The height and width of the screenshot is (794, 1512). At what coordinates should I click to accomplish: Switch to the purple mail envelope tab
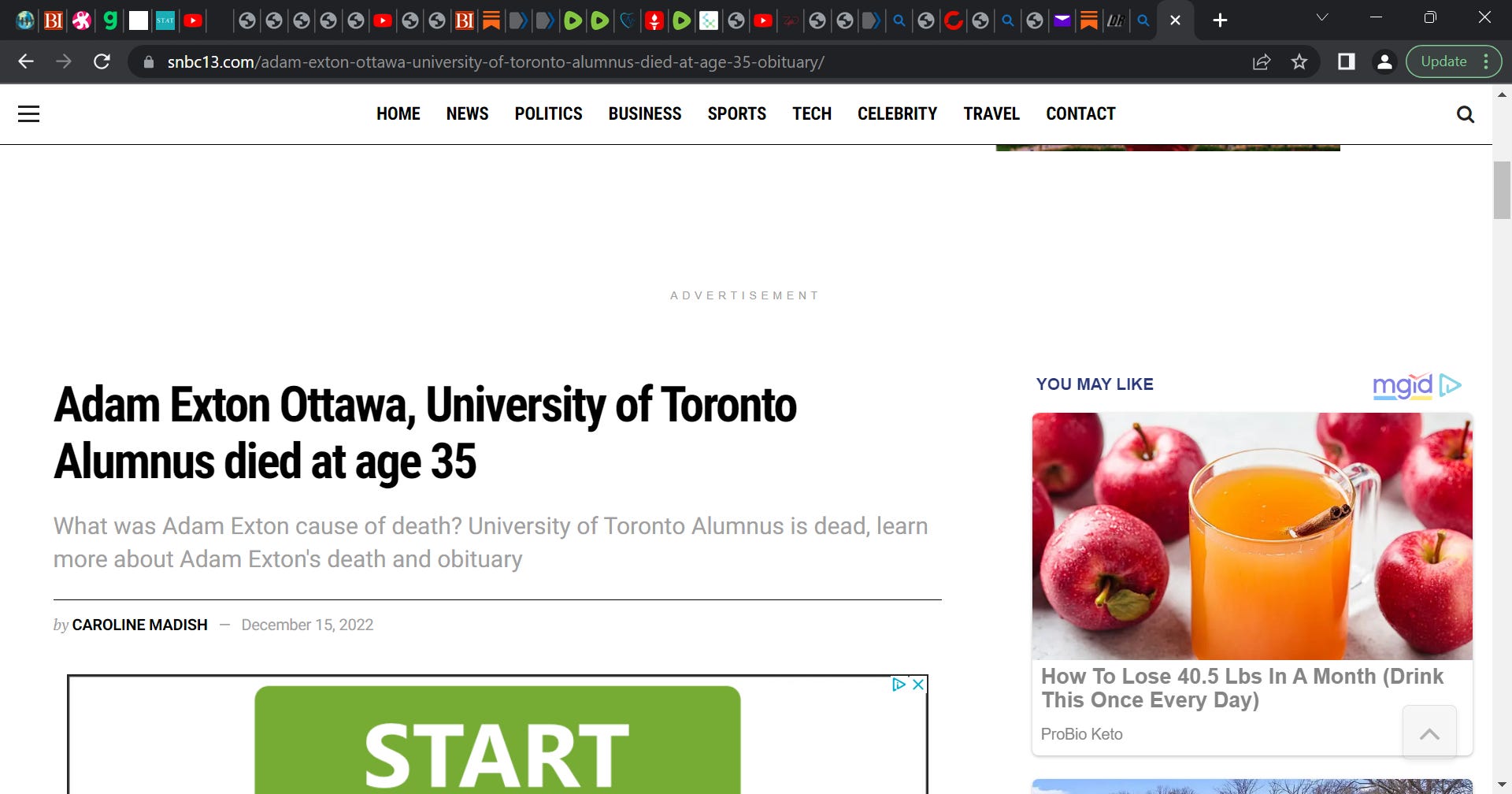tap(1062, 20)
